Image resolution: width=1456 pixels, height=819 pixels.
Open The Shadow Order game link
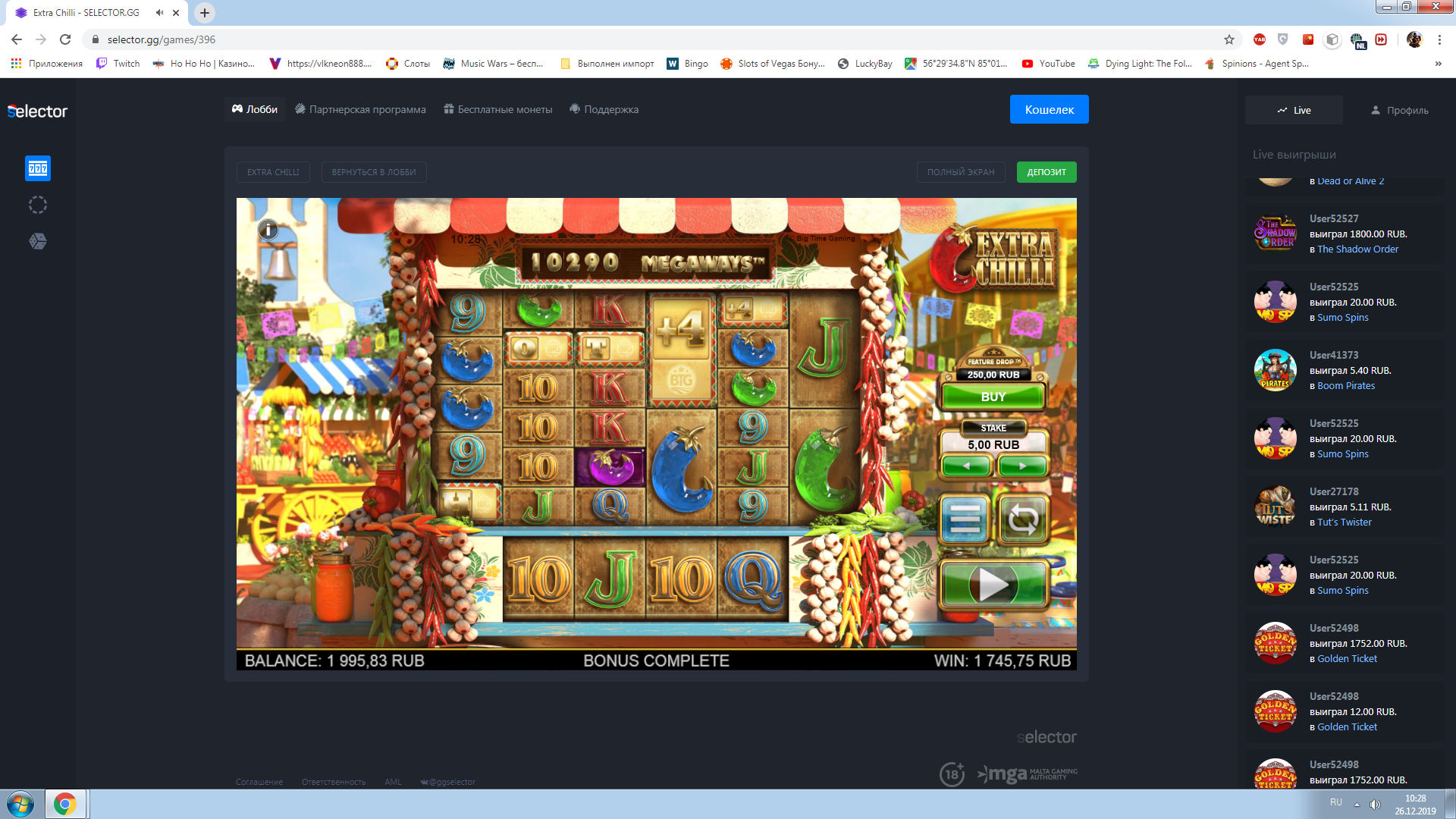pos(1357,249)
